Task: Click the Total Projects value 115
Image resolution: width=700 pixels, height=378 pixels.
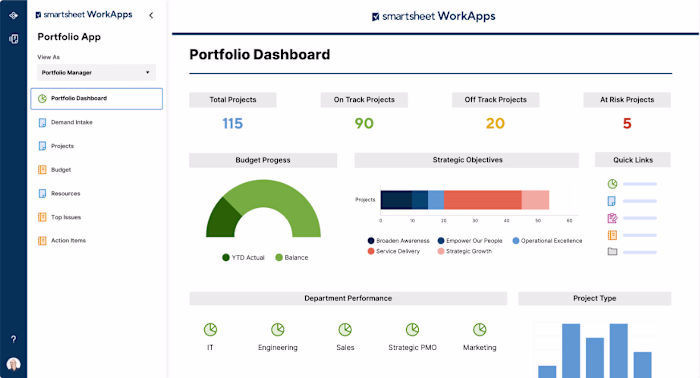Action: tap(233, 123)
